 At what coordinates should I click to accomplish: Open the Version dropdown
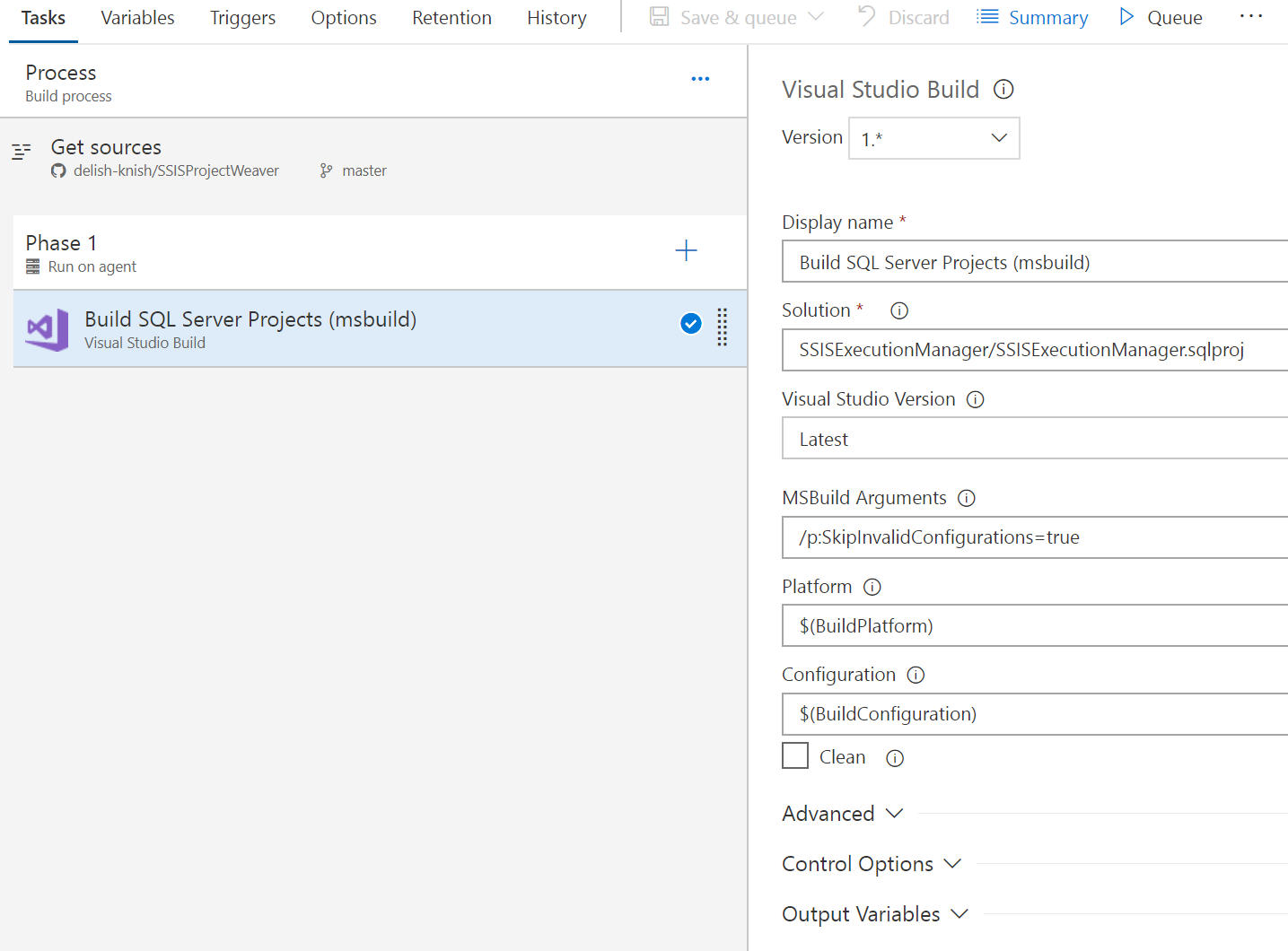(x=999, y=138)
